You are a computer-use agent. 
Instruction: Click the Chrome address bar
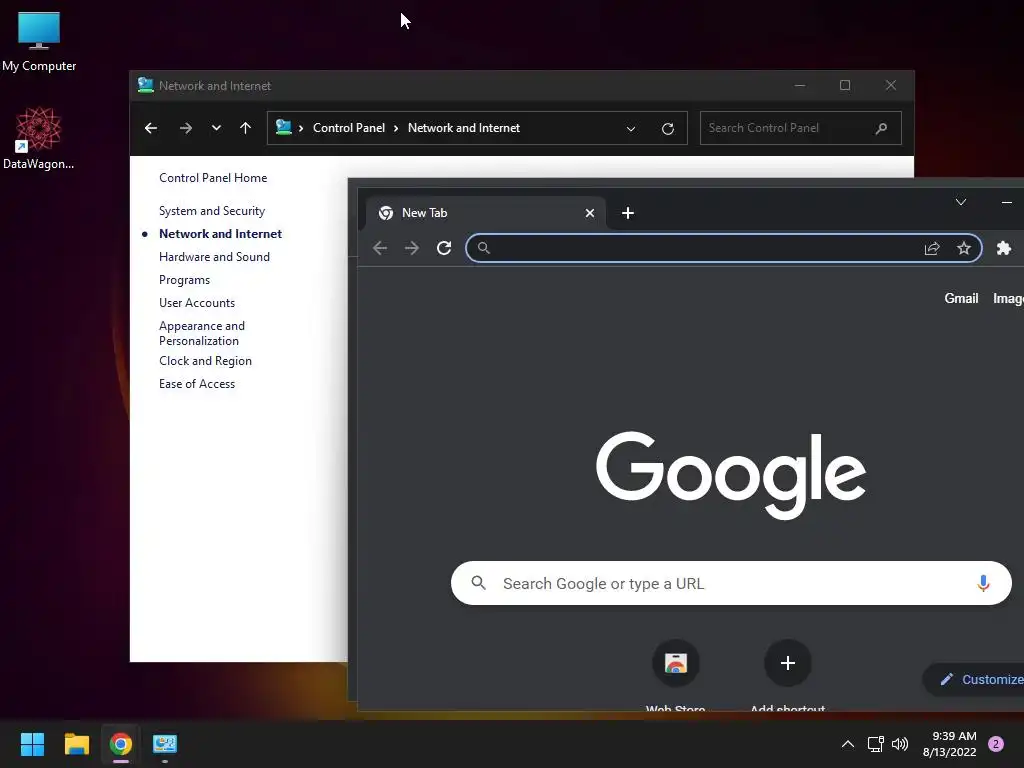pyautogui.click(x=724, y=248)
